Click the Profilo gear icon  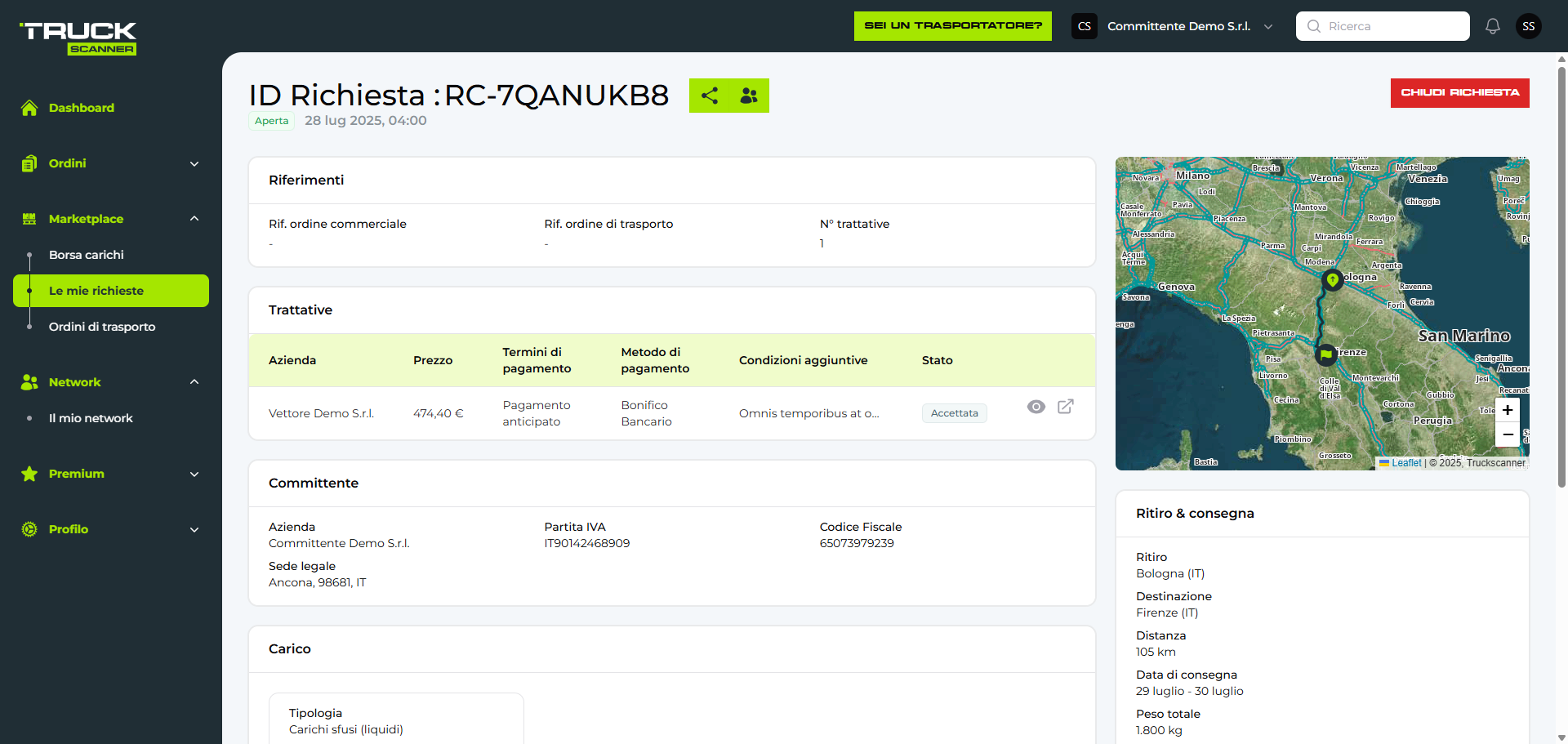click(x=29, y=529)
